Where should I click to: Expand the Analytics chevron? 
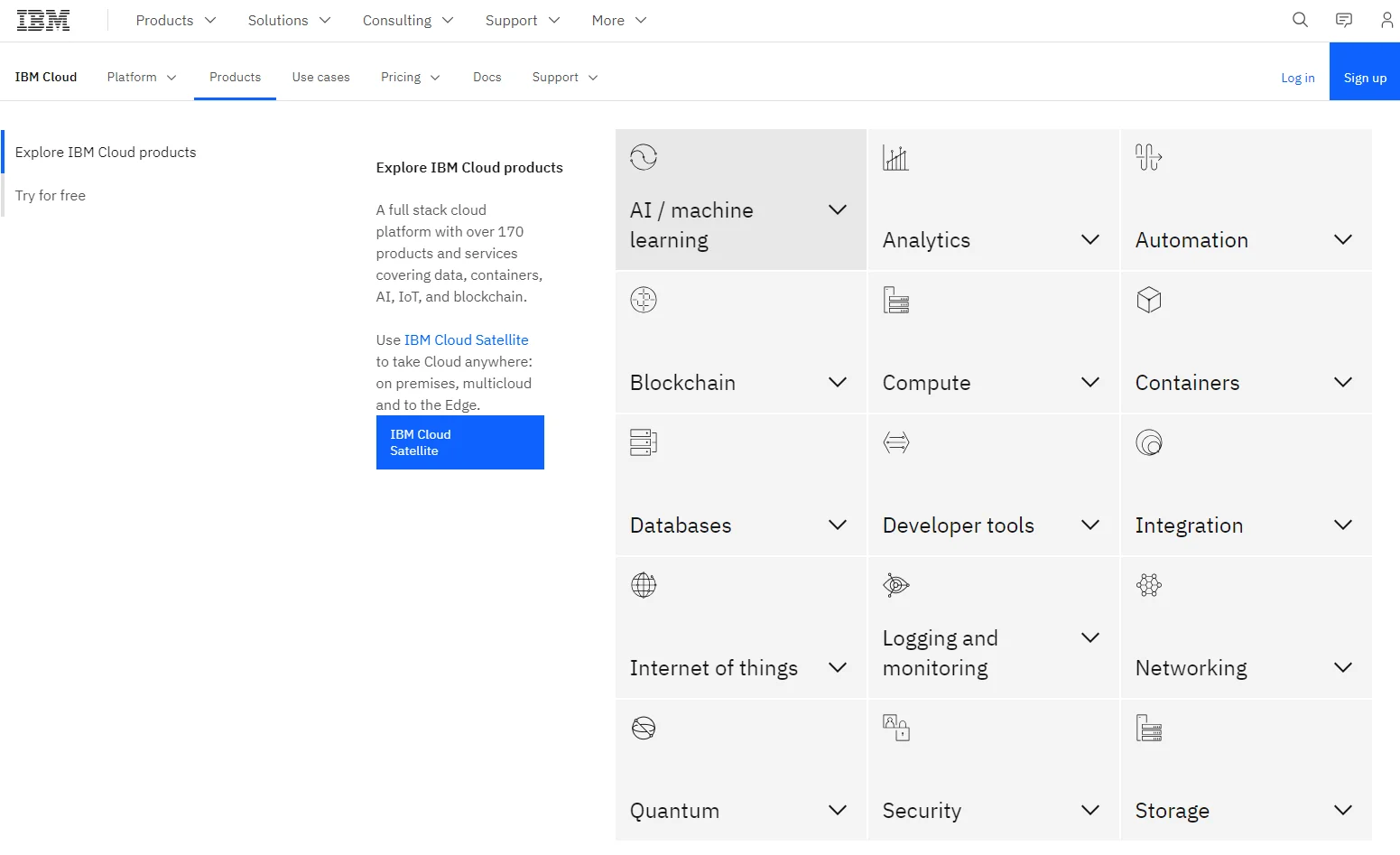(x=1090, y=239)
